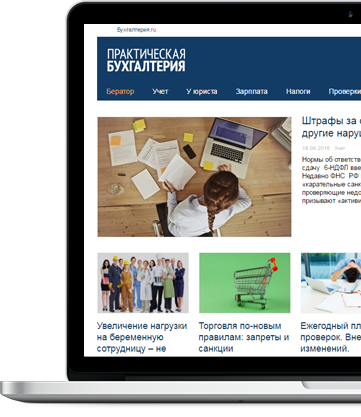The width and height of the screenshot is (361, 417).
Task: Click the laptop webcam indicator icon
Action: point(350,14)
